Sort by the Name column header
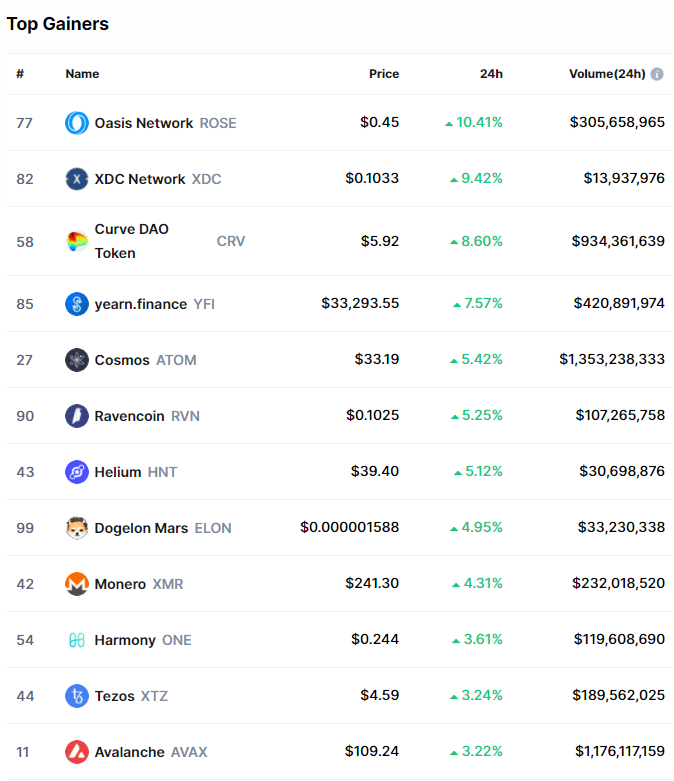Screen dimensions: 674x781 click(x=82, y=74)
